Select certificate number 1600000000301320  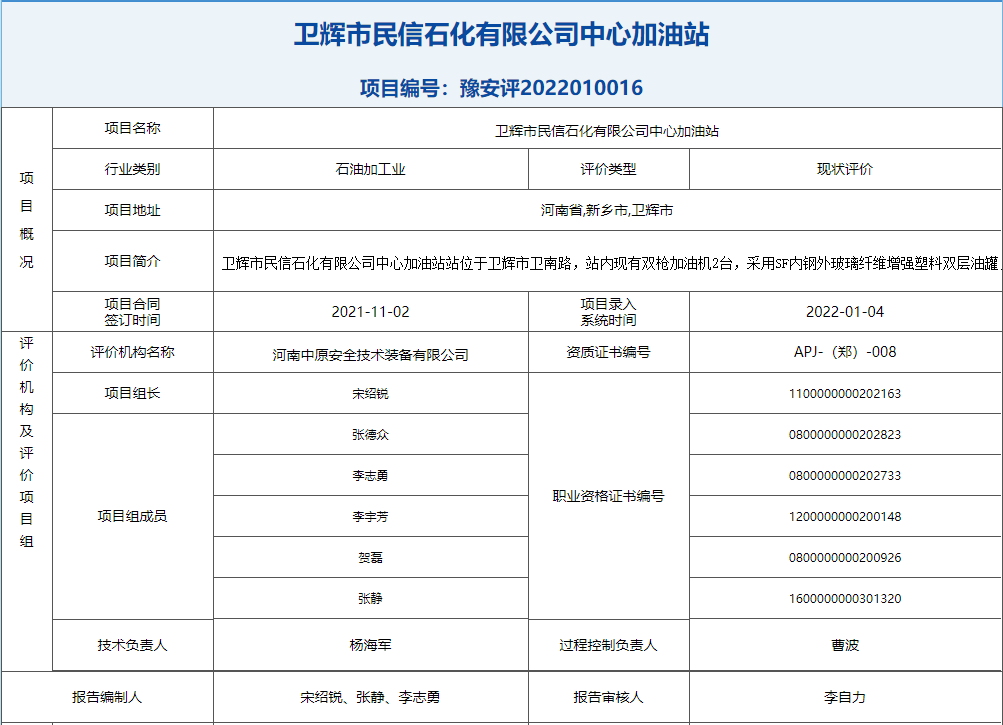845,598
